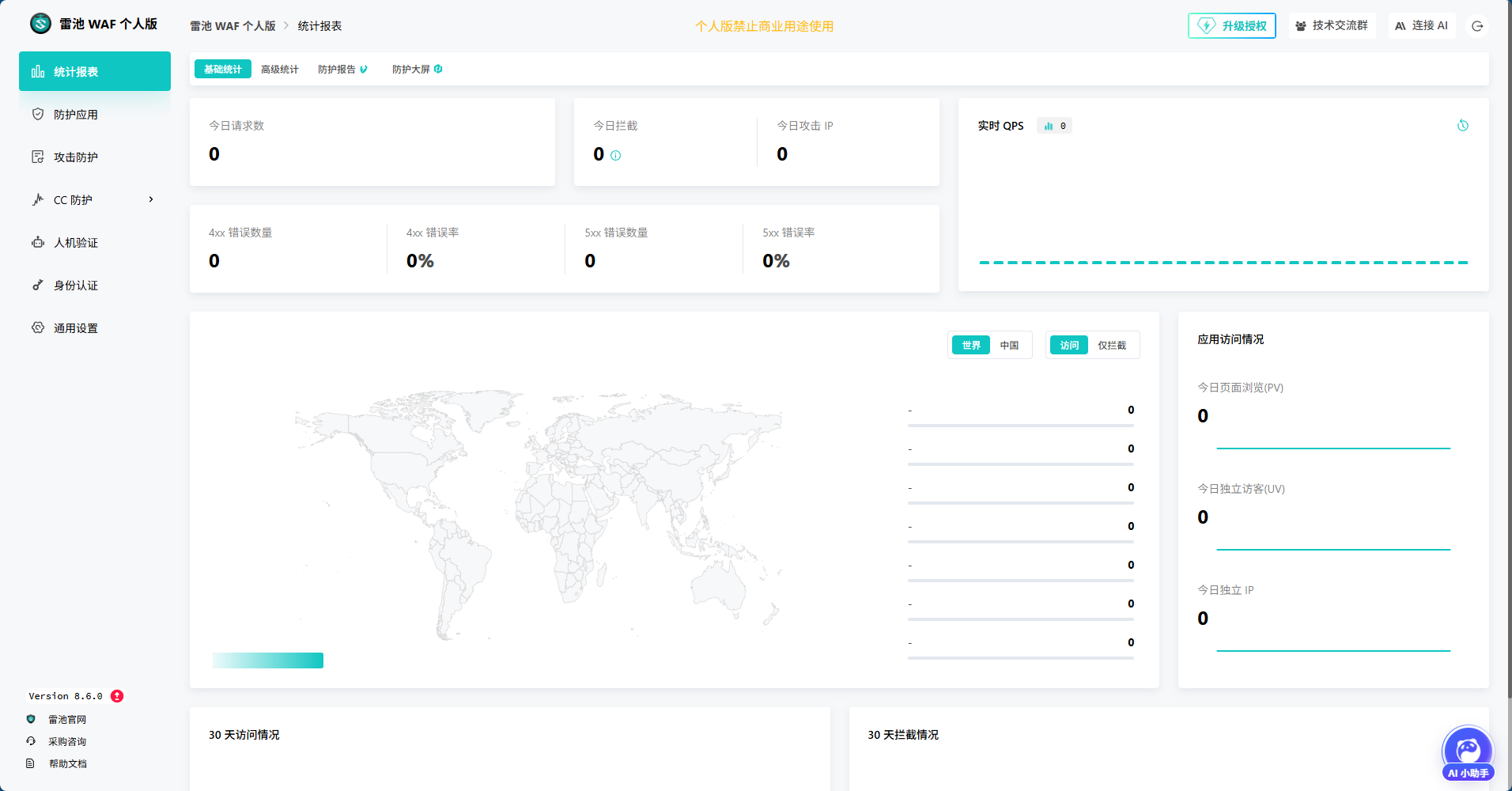Viewport: 1512px width, 791px height.
Task: Click the pulse icon beside CC 防护
Action: (x=38, y=199)
